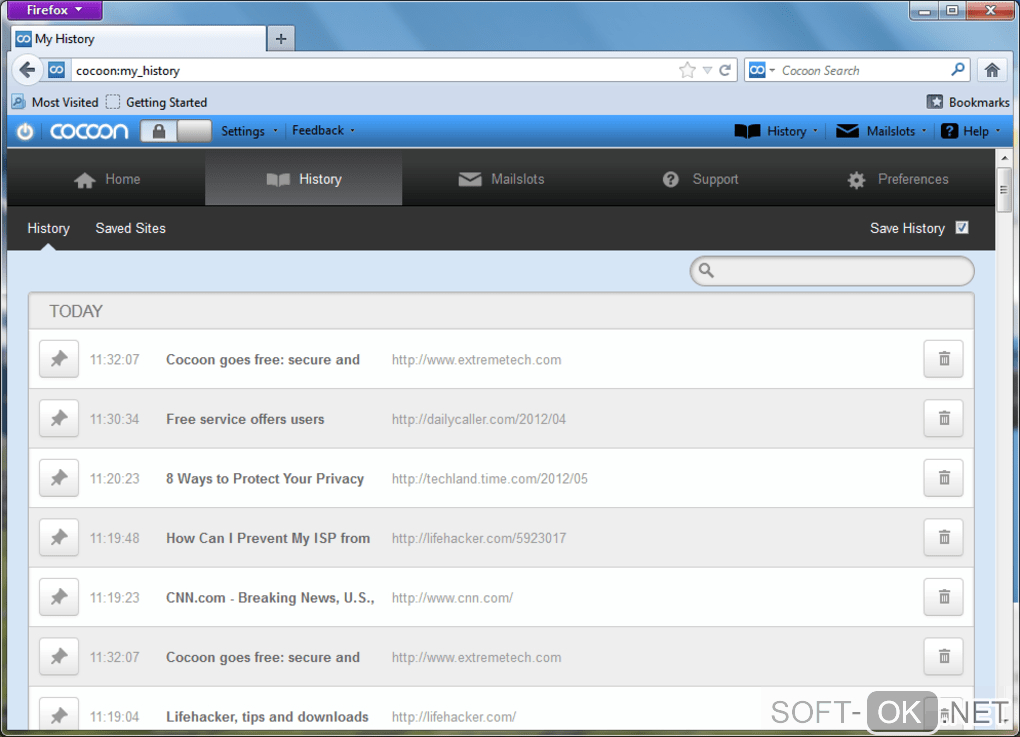
Task: Click the cocoon:my_history address bar
Action: click(x=374, y=70)
